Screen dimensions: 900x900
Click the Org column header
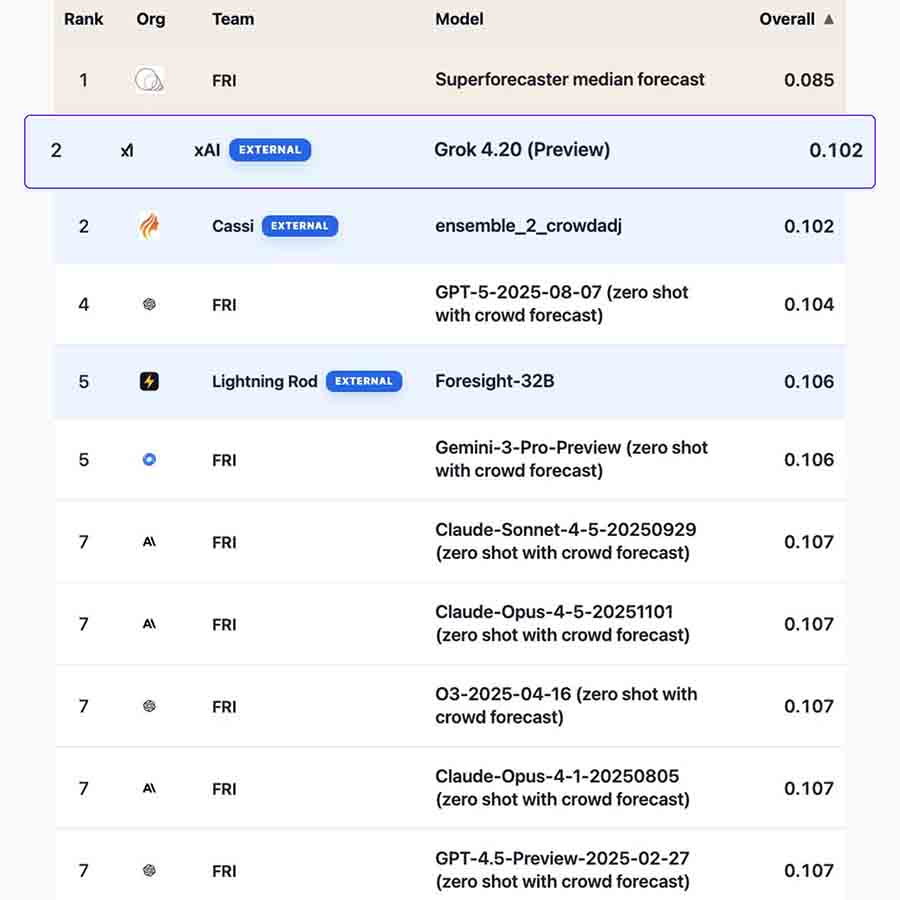(x=151, y=20)
